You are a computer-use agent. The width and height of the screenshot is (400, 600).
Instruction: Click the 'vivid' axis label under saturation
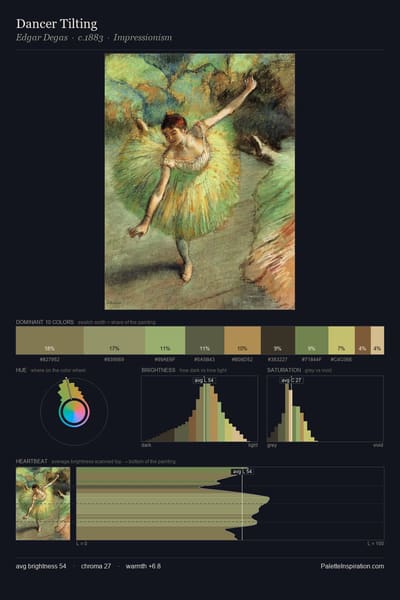point(378,445)
